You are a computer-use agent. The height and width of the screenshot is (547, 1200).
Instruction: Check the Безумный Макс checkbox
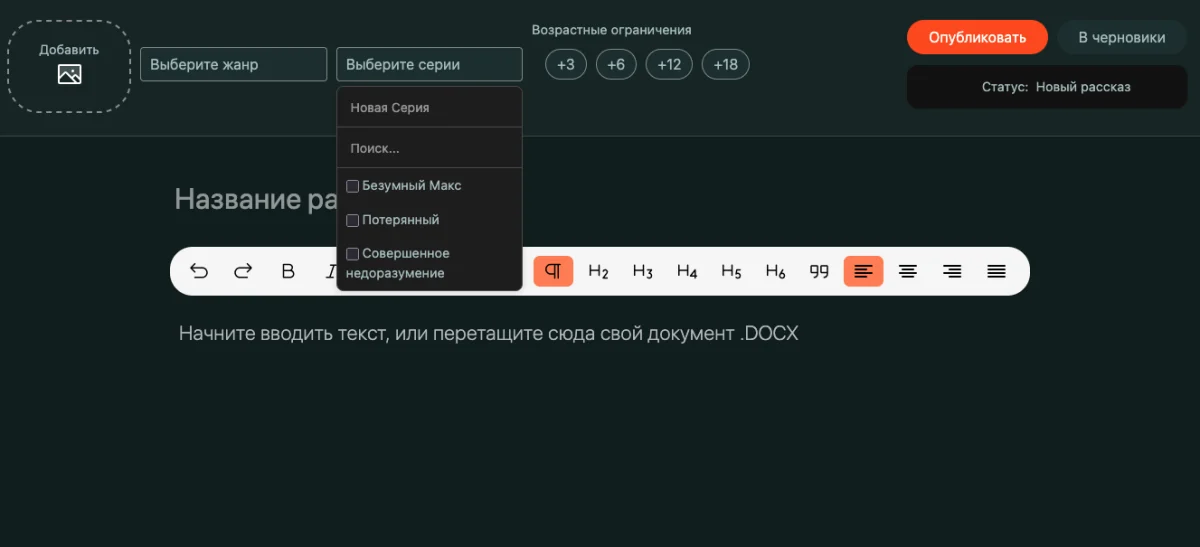[x=353, y=186]
